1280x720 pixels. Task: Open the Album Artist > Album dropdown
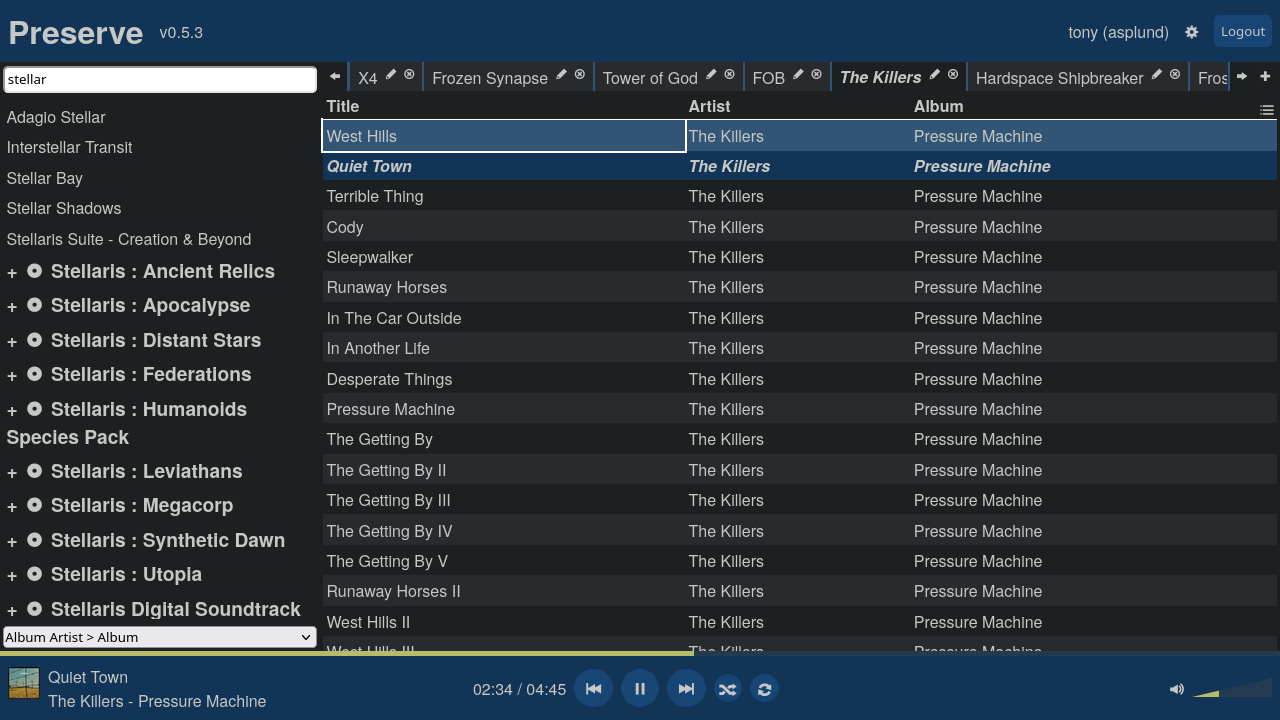click(x=160, y=637)
